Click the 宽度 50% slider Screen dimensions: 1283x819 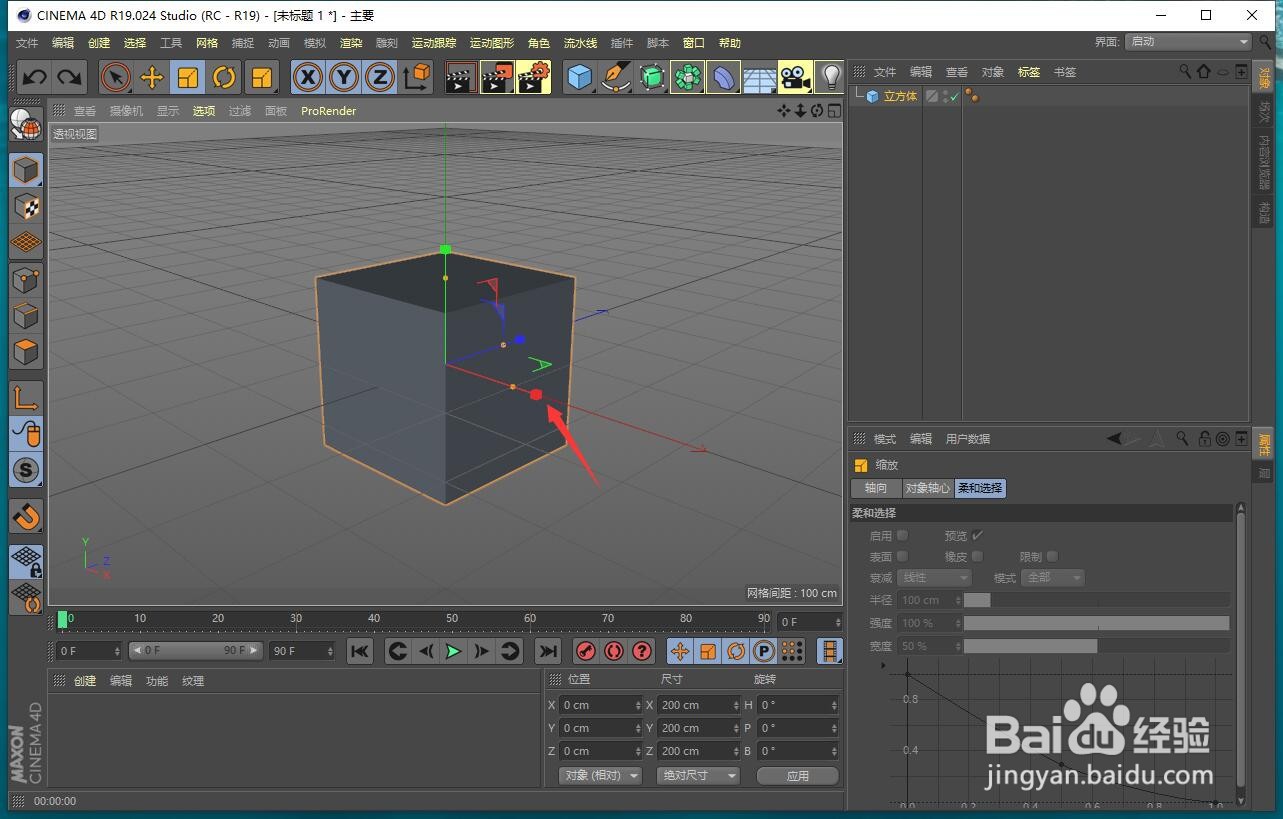[1030, 646]
